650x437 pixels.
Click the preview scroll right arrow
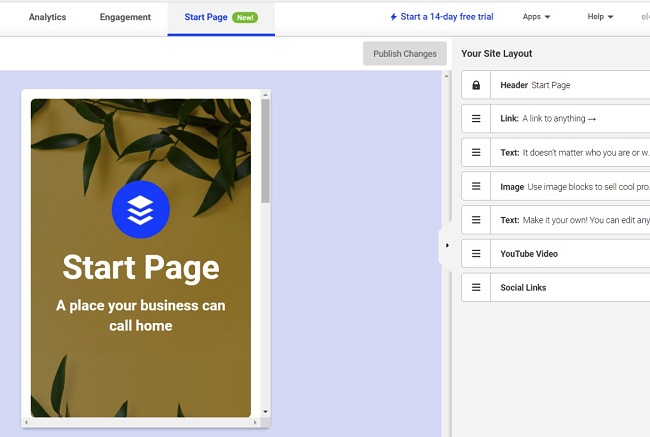click(x=255, y=422)
